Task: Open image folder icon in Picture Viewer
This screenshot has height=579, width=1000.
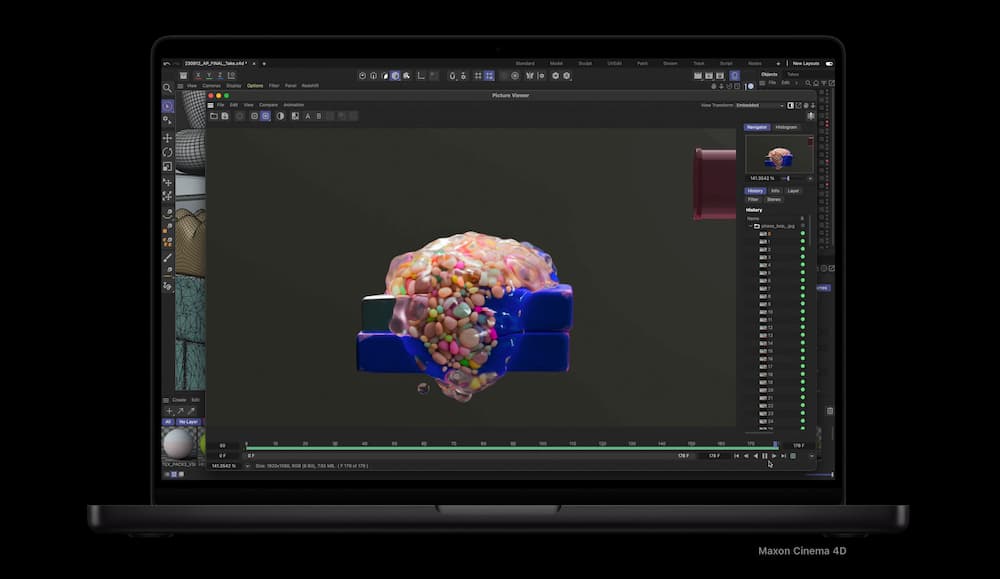Action: coord(214,116)
